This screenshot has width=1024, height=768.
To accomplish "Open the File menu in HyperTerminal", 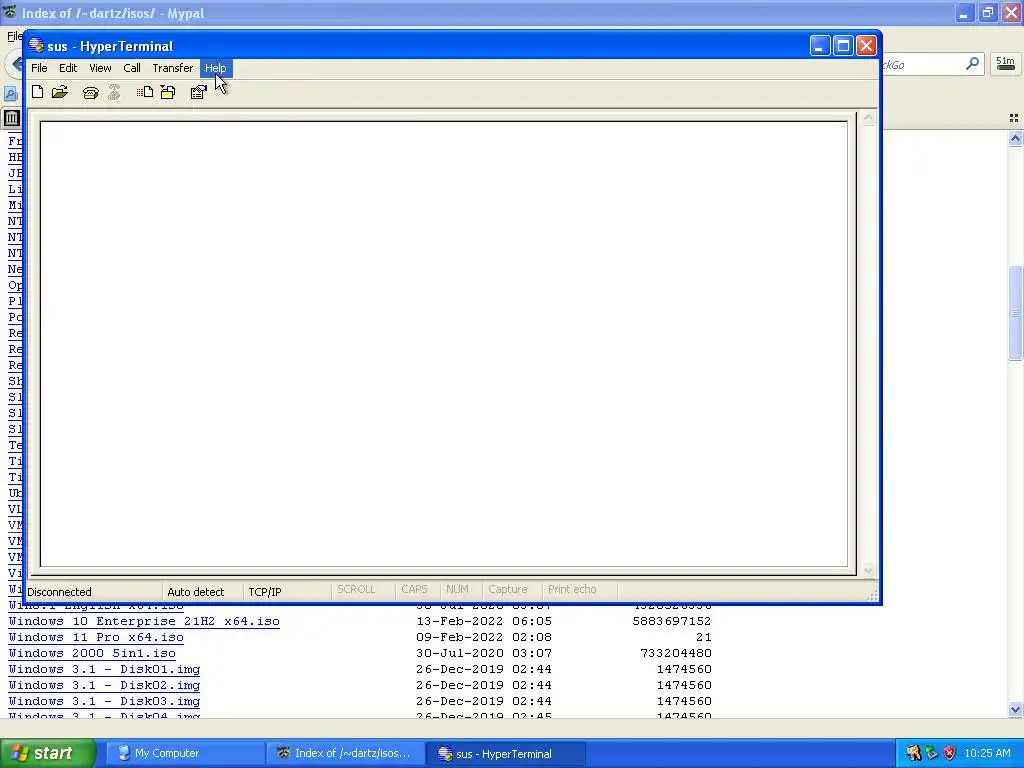I will click(39, 68).
